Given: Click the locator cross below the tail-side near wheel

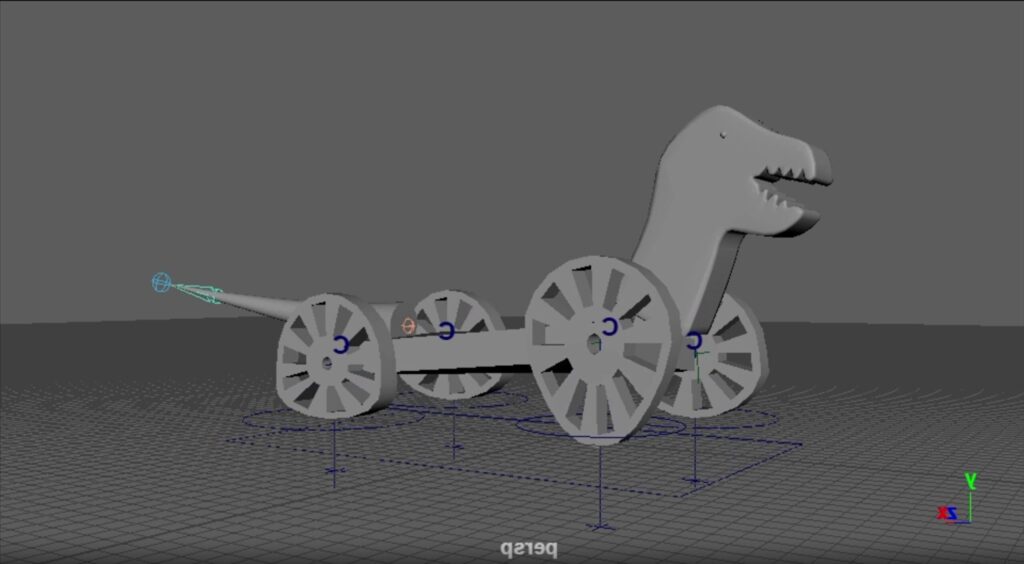Looking at the screenshot, I should click(334, 470).
